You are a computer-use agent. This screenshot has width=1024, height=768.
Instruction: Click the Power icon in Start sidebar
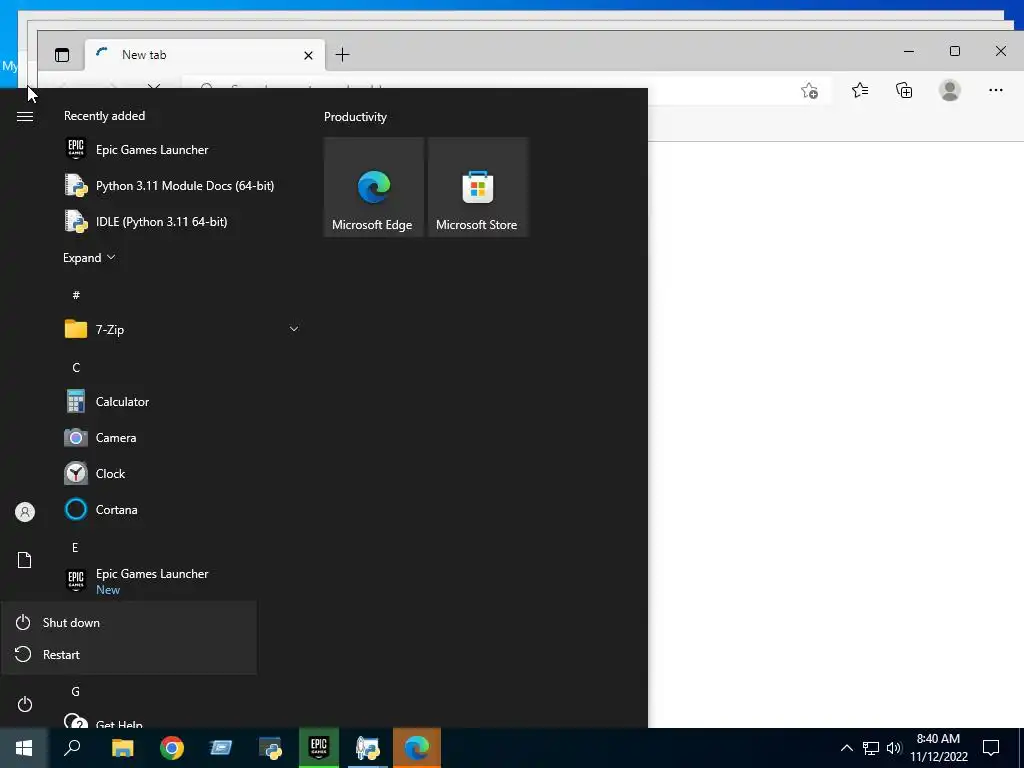[x=25, y=704]
